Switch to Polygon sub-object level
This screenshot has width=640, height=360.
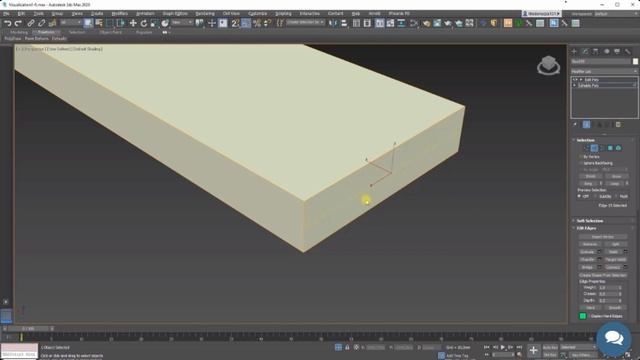(x=610, y=148)
